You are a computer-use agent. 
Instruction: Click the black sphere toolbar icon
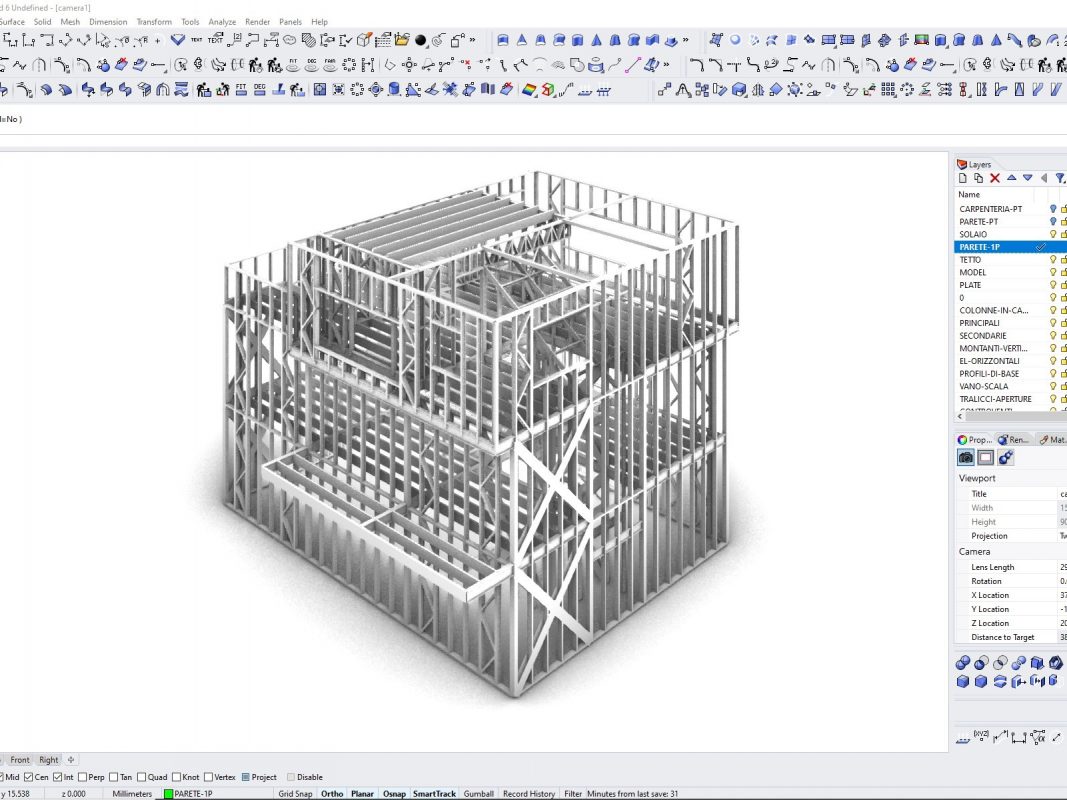(421, 41)
